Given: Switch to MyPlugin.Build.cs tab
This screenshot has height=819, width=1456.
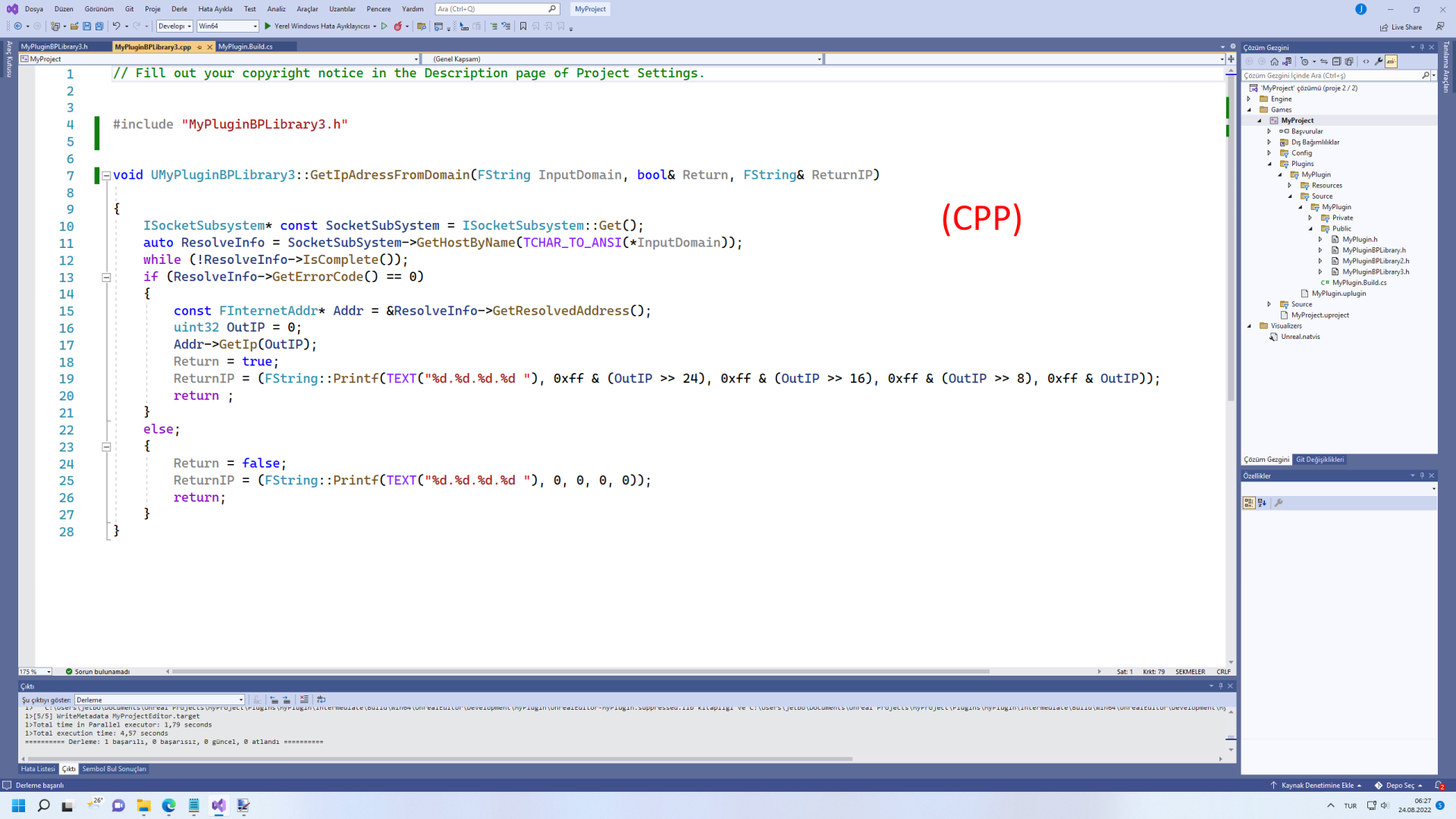Looking at the screenshot, I should (245, 46).
